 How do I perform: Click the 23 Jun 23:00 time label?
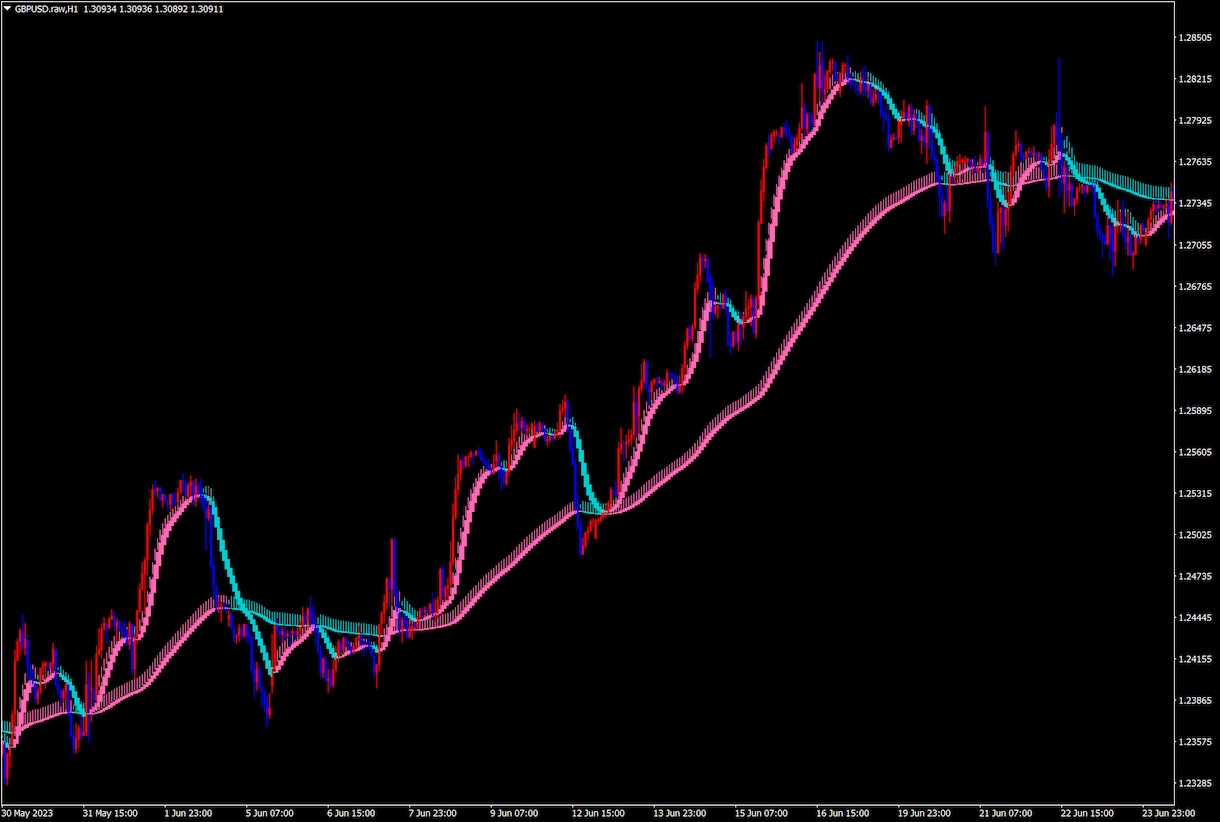(1167, 813)
